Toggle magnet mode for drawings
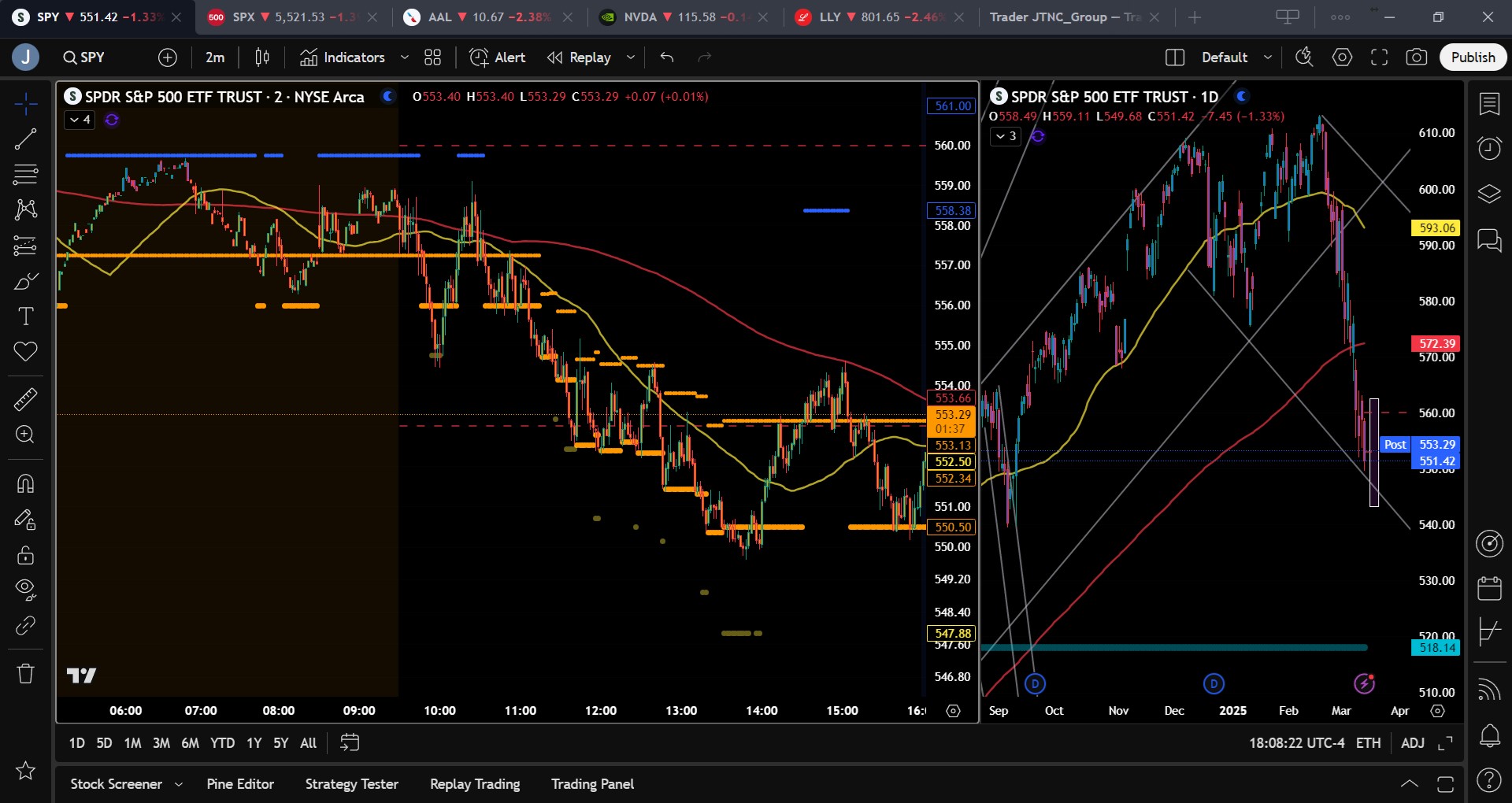The width and height of the screenshot is (1512, 803). click(x=26, y=483)
